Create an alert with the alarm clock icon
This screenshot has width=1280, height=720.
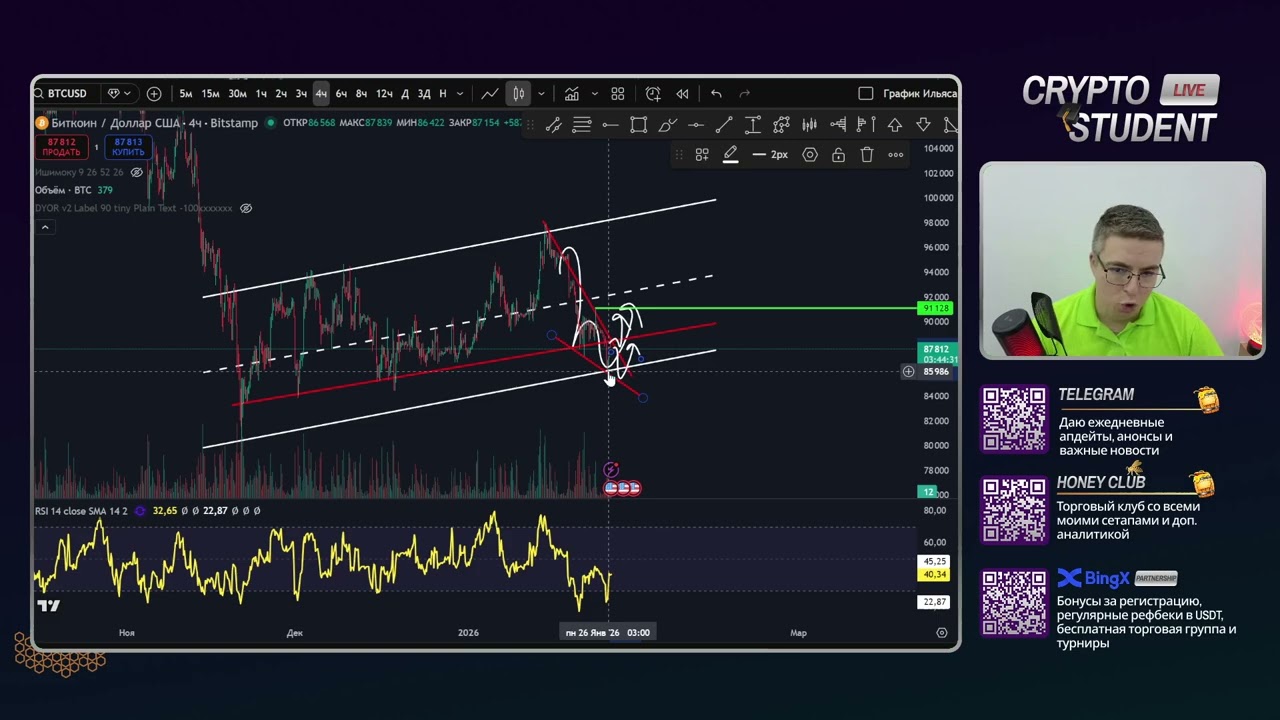(x=653, y=93)
